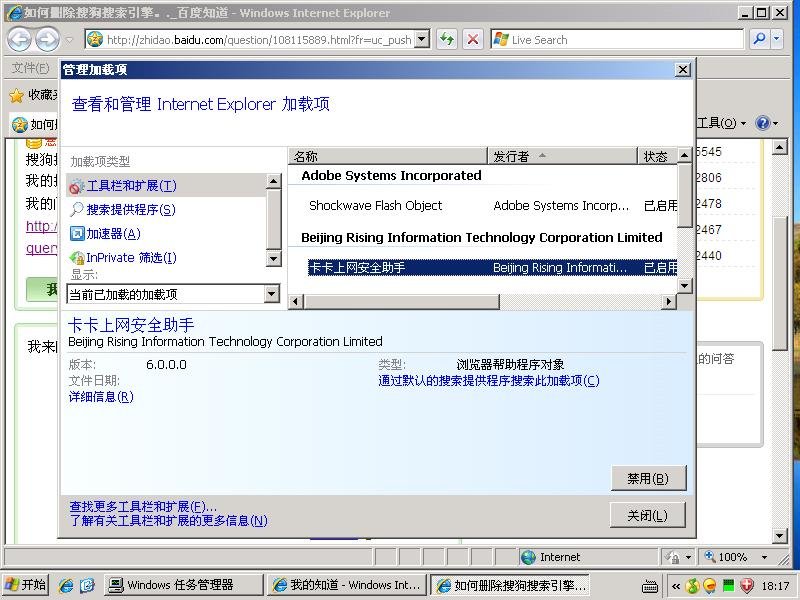Select InPrivate Filtering add-on type
Image resolution: width=800 pixels, height=600 pixels.
coord(130,258)
